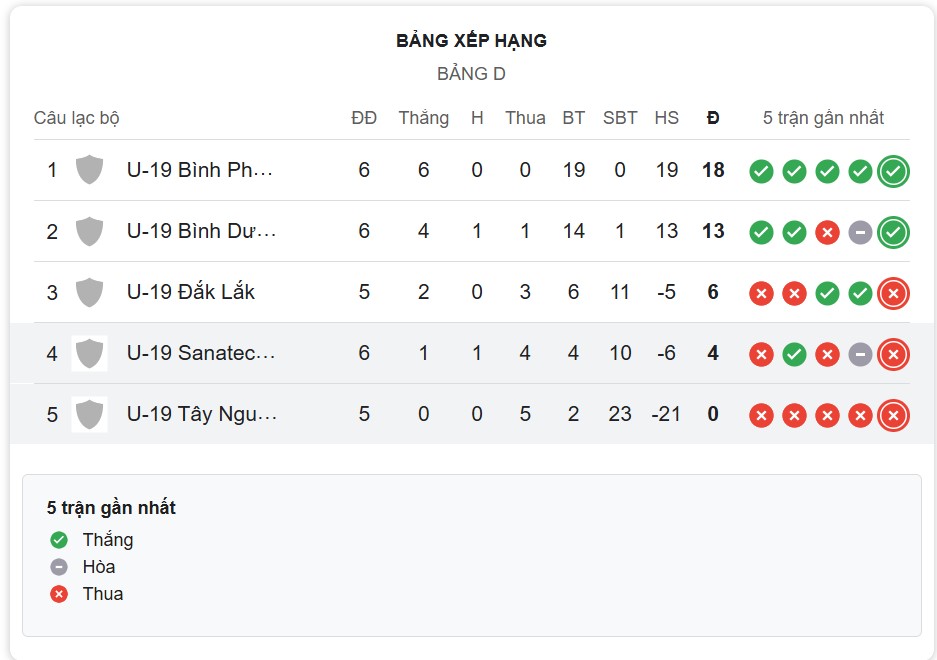Click the red loss icon in the legend
Viewport: 937px width, 660px height.
pyautogui.click(x=58, y=593)
